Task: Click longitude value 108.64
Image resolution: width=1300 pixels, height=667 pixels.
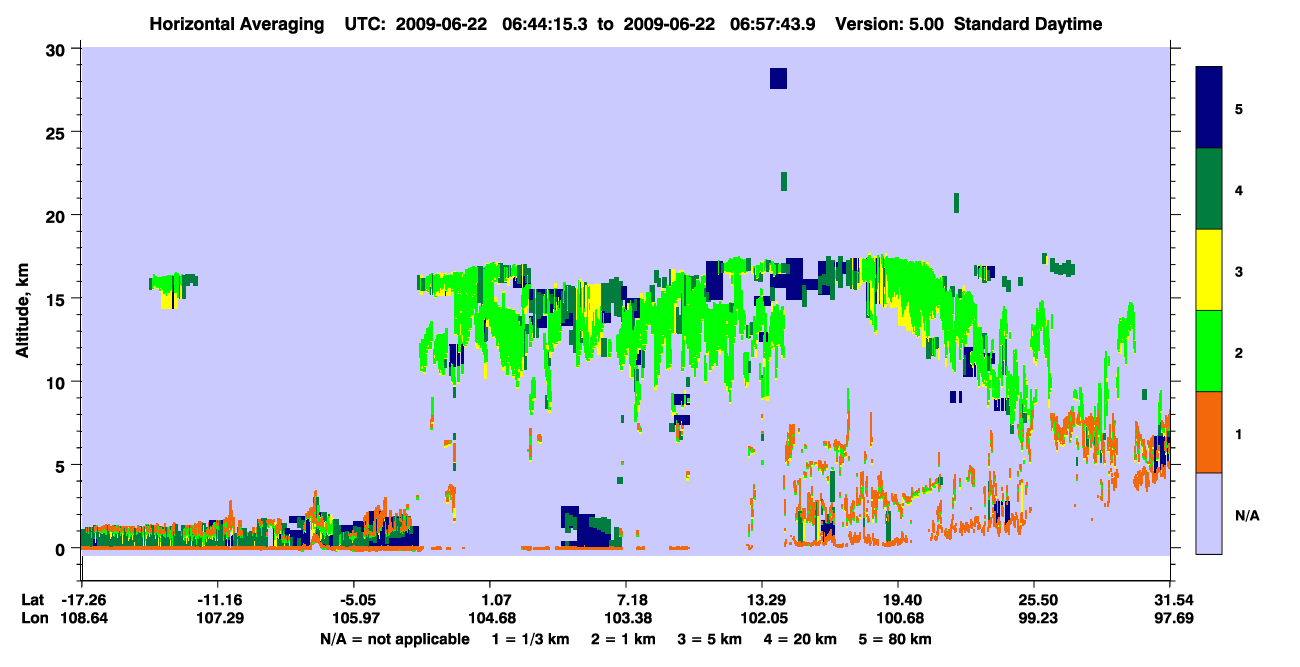Action: pyautogui.click(x=83, y=618)
